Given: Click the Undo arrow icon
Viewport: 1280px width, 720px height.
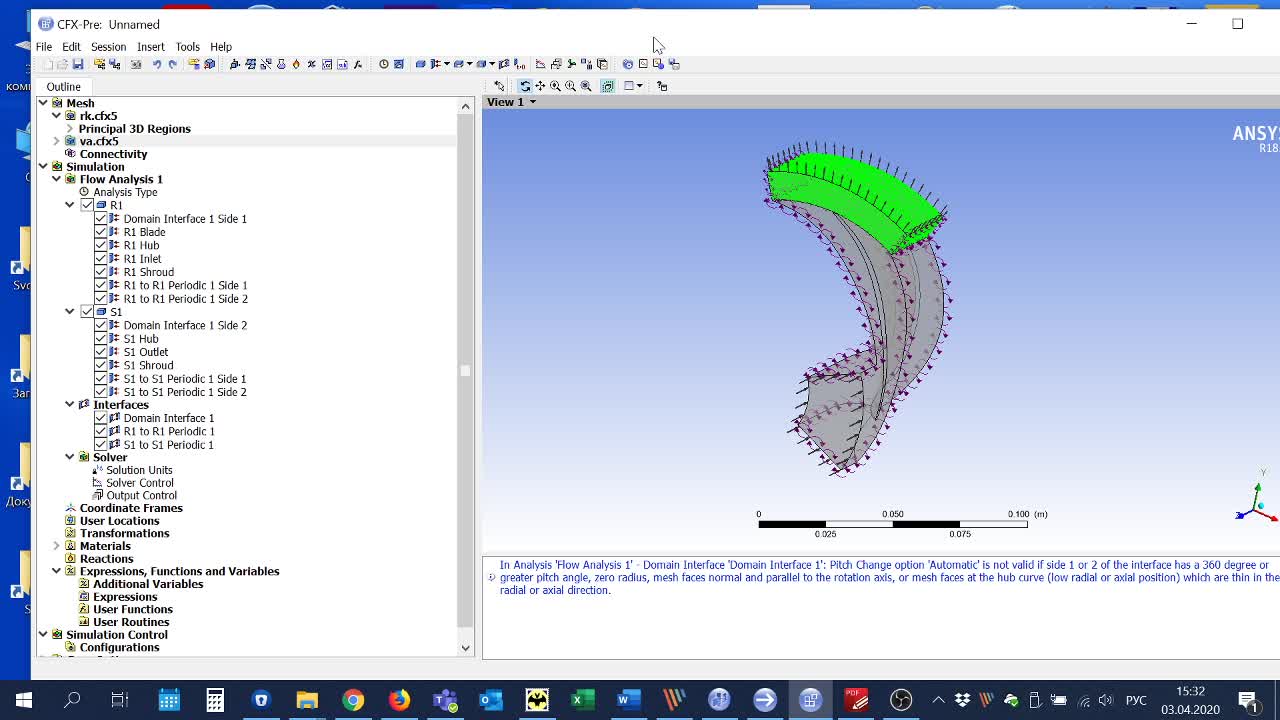Looking at the screenshot, I should 157,64.
